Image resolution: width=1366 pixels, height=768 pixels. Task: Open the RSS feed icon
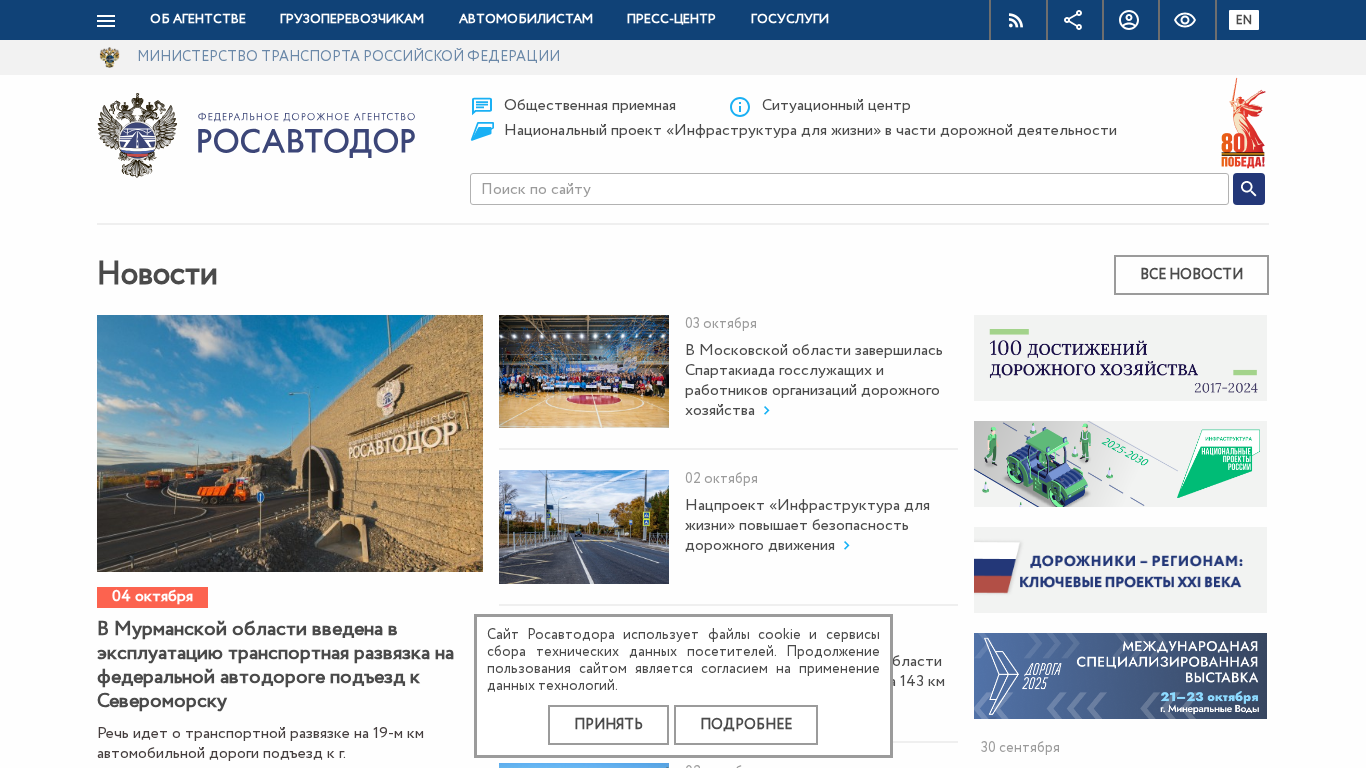pos(1016,20)
